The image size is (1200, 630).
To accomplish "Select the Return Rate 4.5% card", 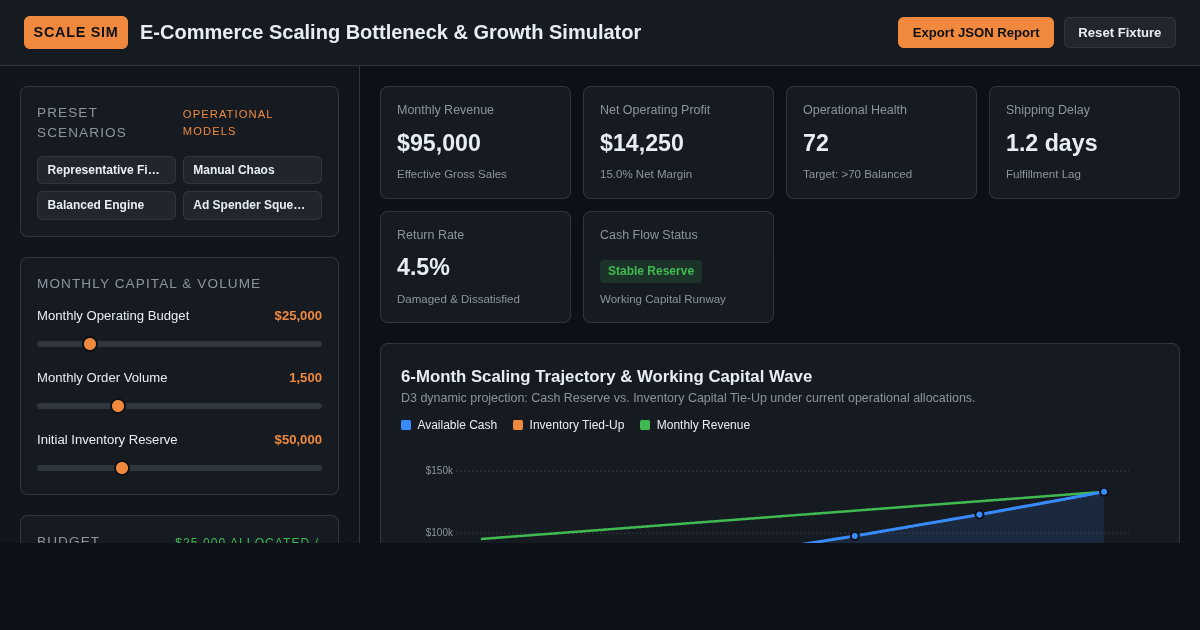I will 475,267.
